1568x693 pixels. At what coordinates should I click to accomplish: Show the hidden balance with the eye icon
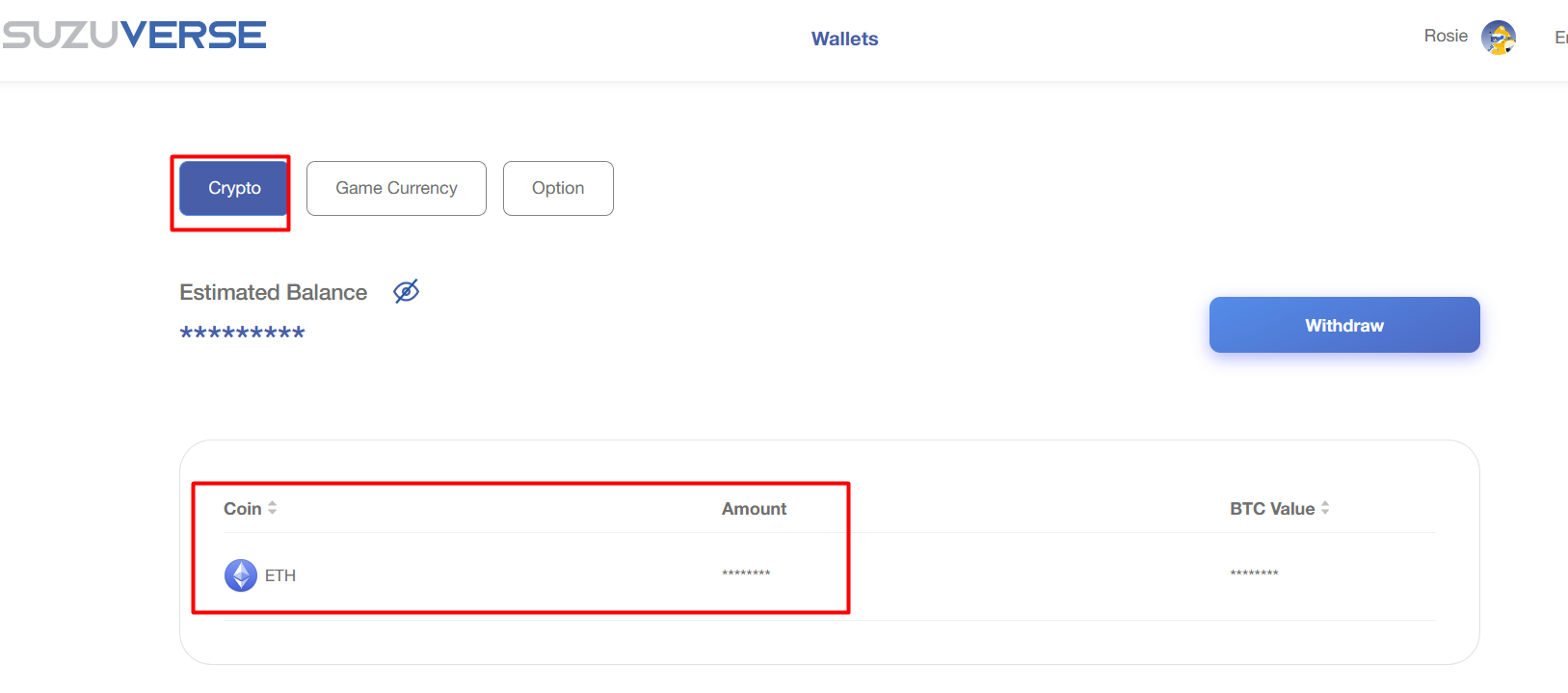pyautogui.click(x=407, y=291)
